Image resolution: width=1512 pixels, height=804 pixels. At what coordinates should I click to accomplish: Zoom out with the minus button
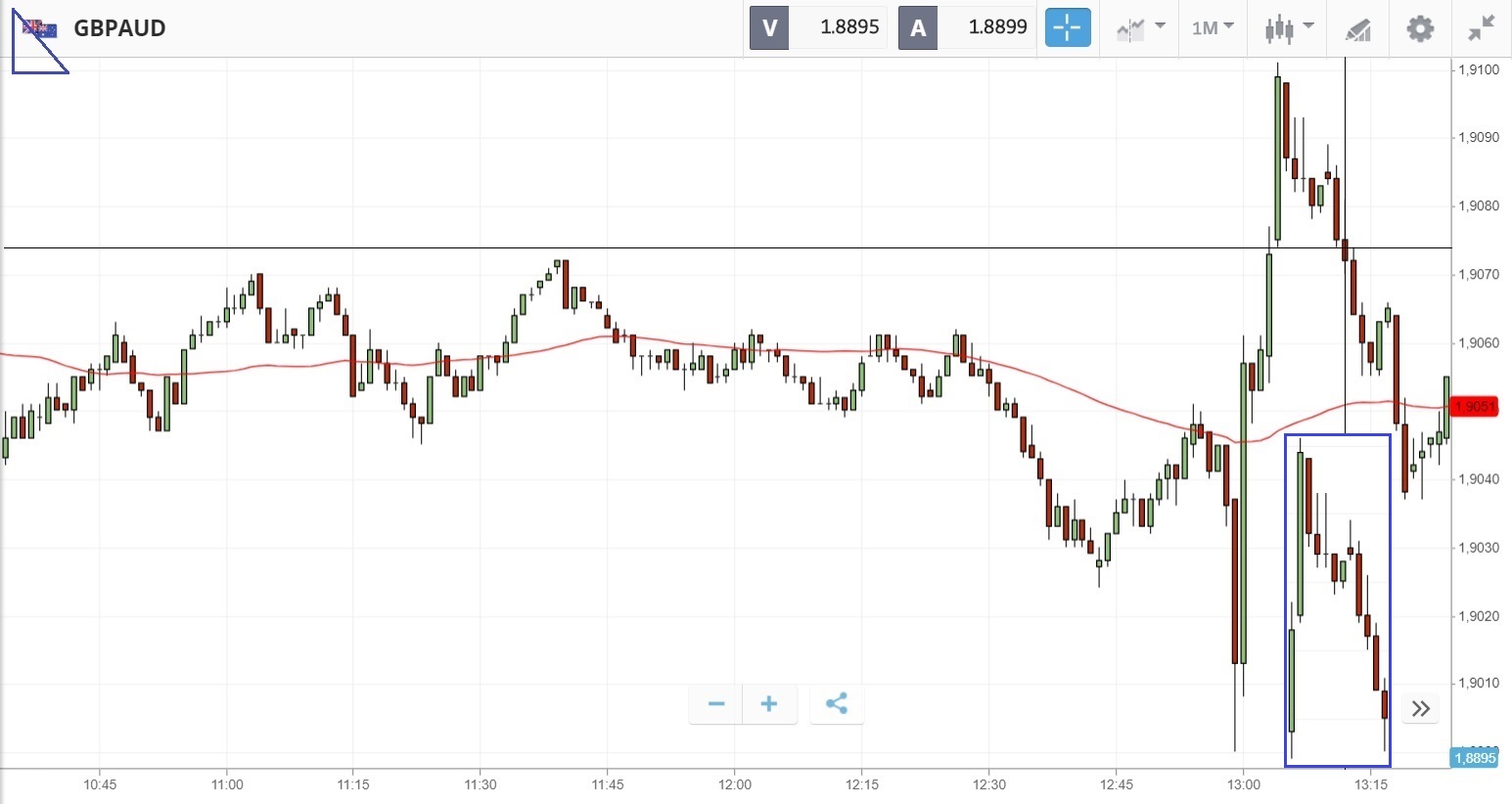pos(716,703)
